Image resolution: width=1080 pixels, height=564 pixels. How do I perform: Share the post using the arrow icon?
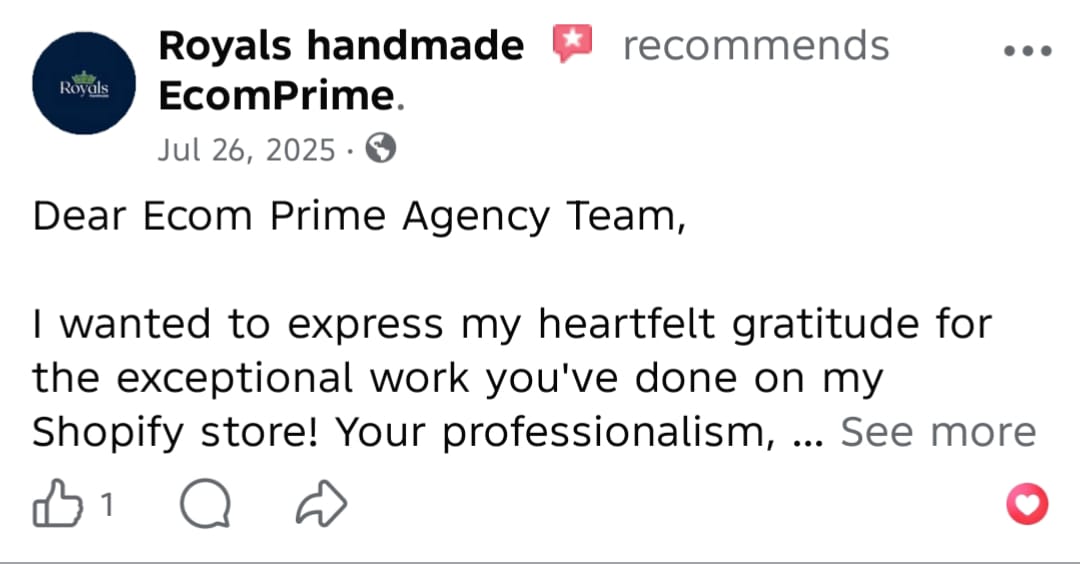[x=322, y=506]
